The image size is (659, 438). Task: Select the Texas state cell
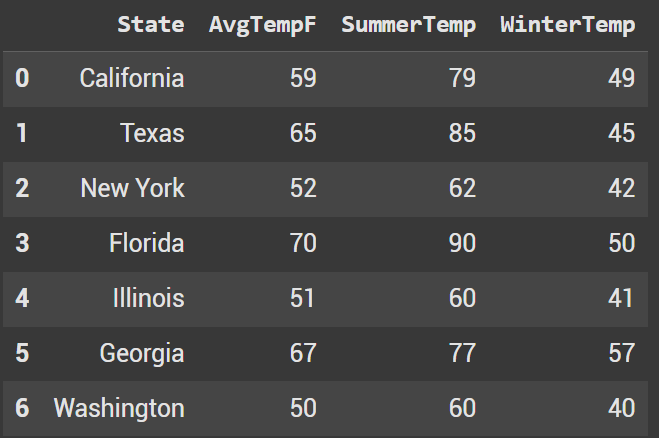[x=152, y=133]
